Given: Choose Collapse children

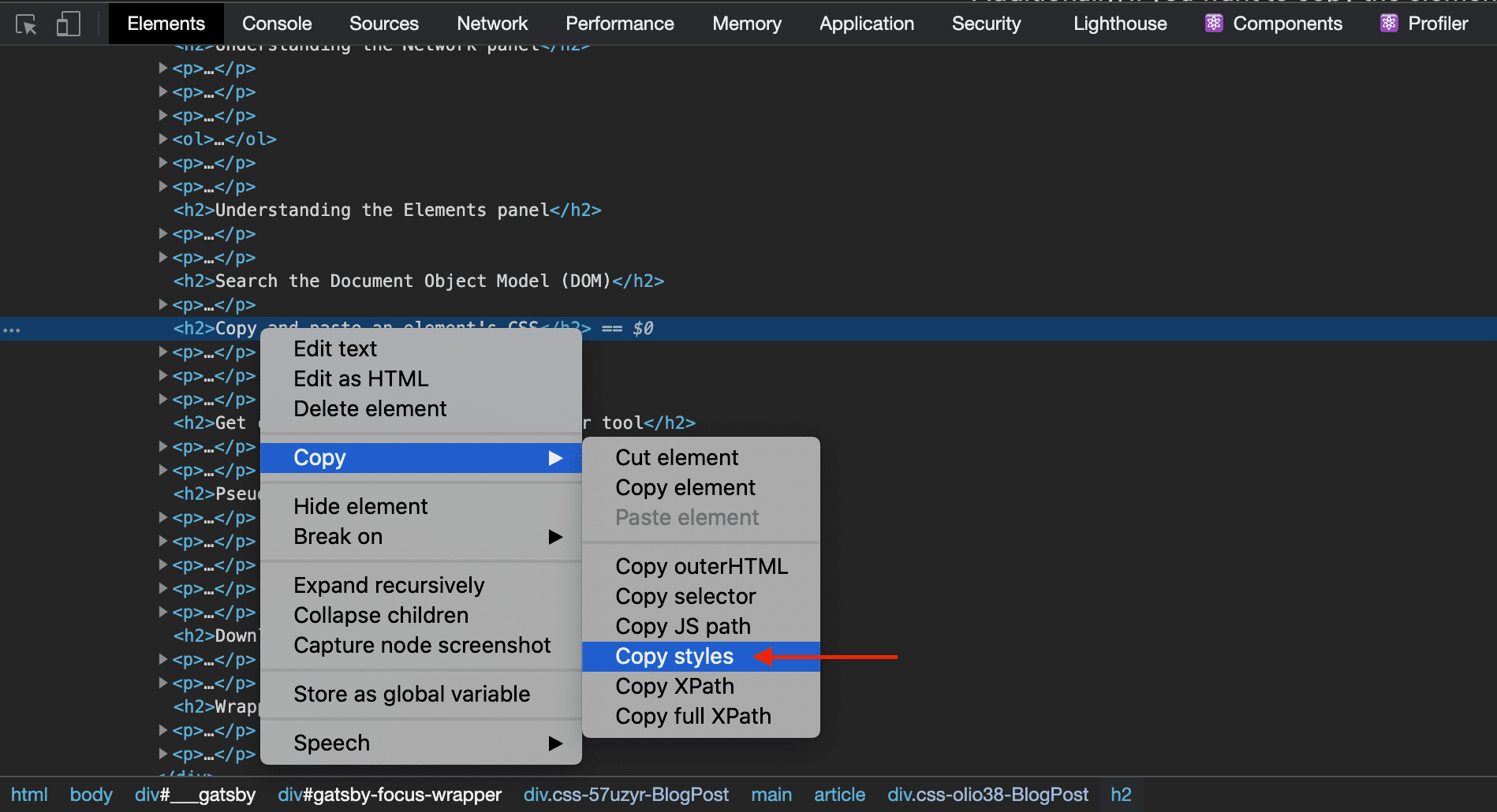Looking at the screenshot, I should 420,615.
